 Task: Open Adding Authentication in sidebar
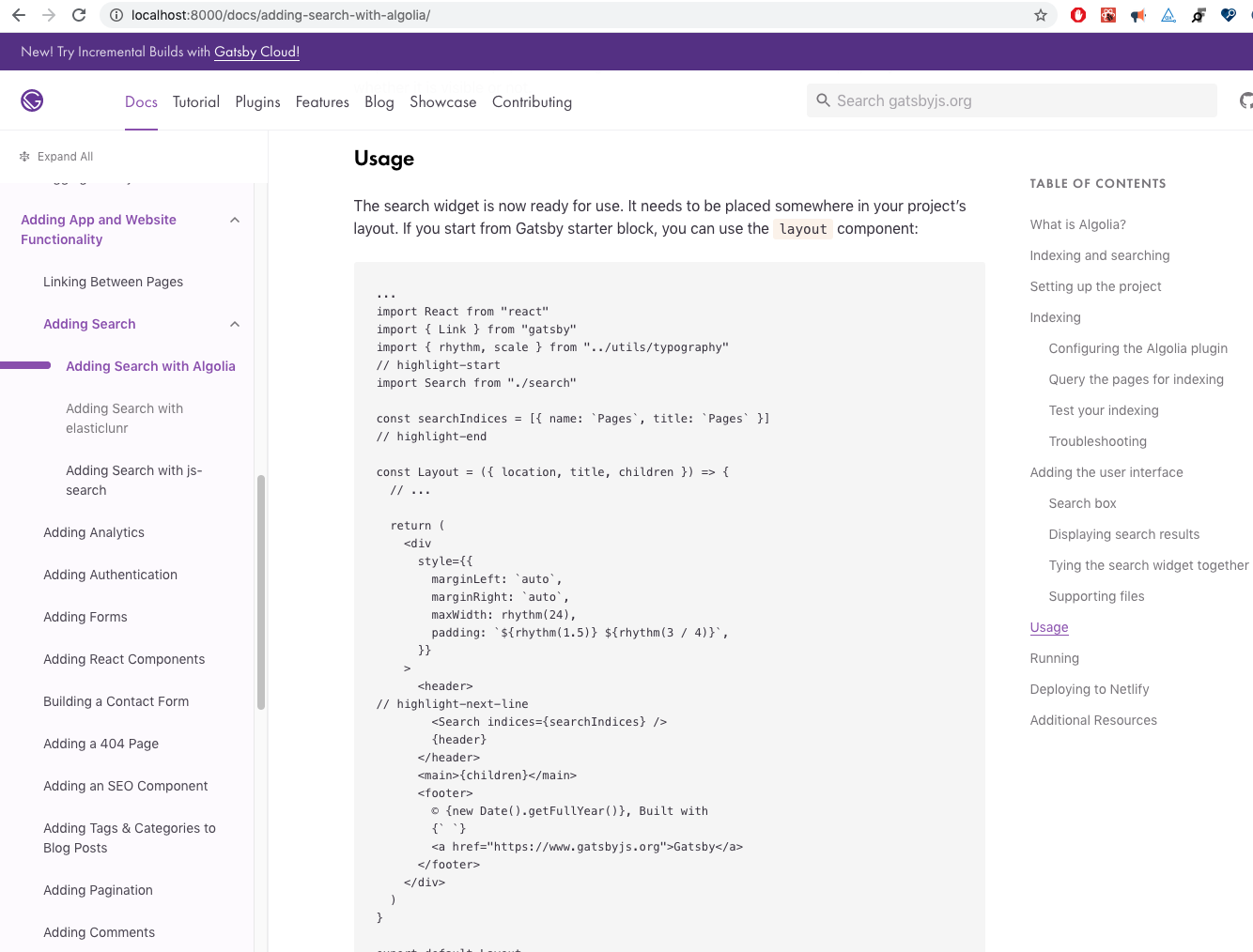110,575
